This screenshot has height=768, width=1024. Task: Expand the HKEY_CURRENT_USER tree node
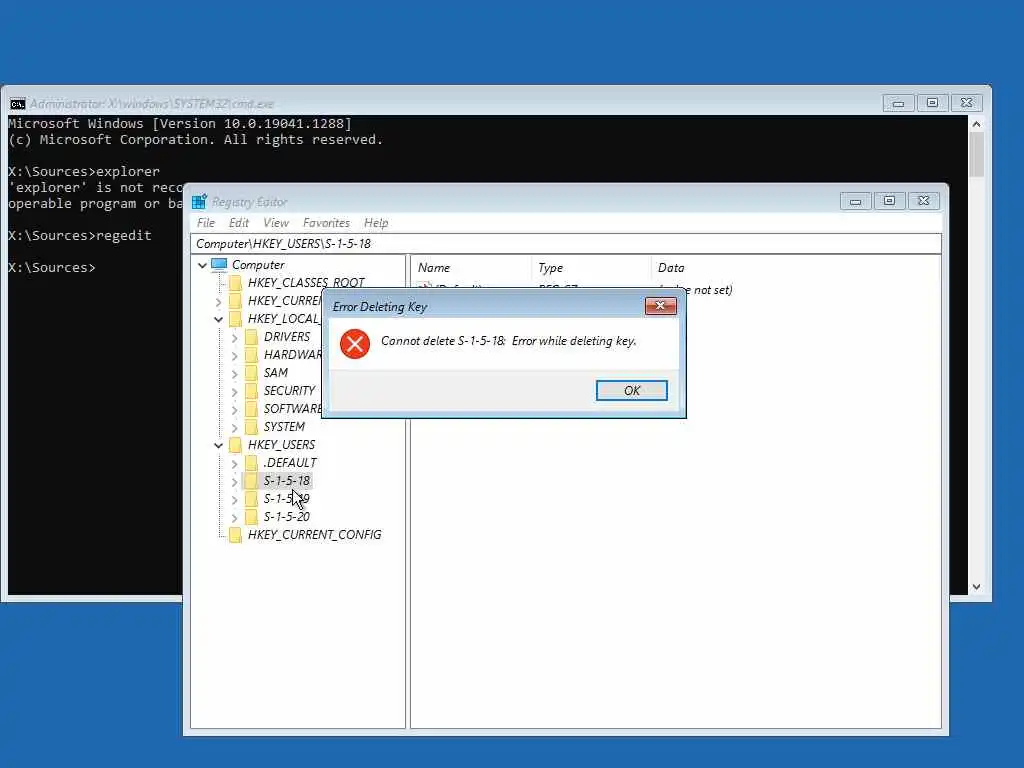click(x=219, y=302)
